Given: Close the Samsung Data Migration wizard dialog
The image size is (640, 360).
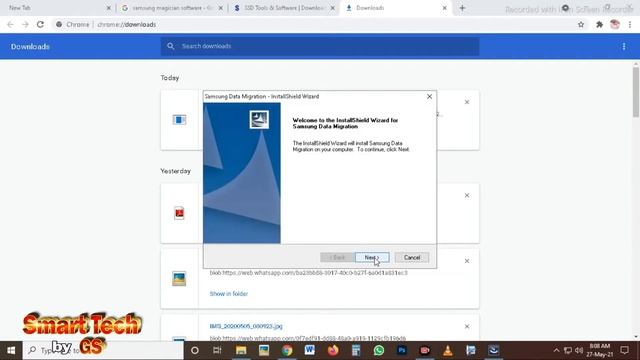Looking at the screenshot, I should (429, 96).
